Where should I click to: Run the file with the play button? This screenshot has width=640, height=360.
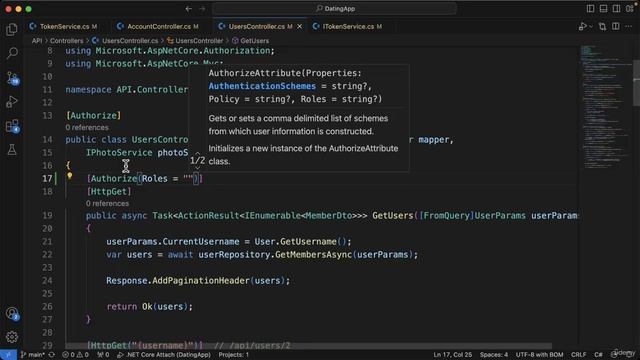pyautogui.click(x=582, y=27)
